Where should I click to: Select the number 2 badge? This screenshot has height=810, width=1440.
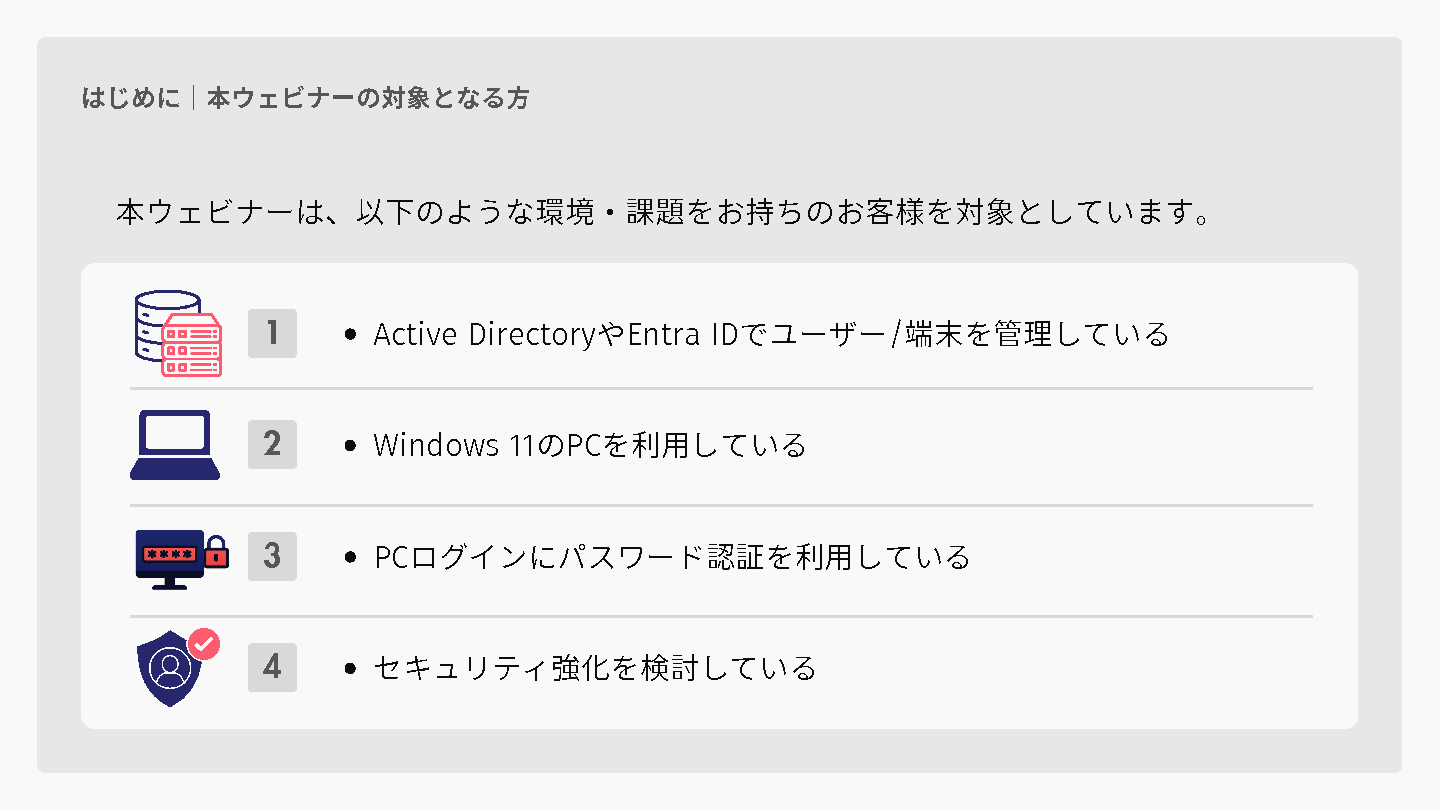[x=272, y=444]
